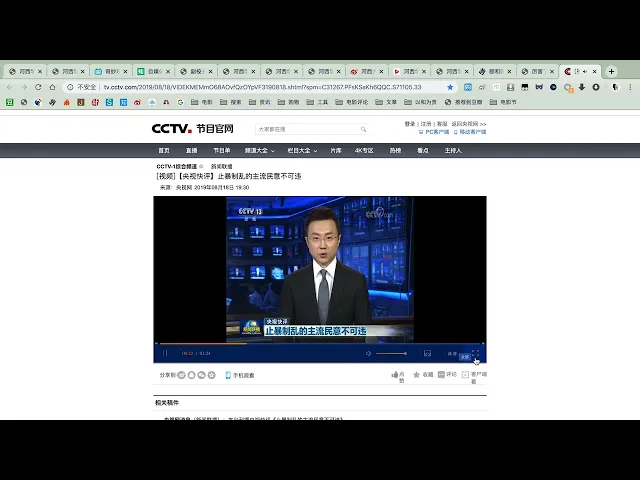Open the 节目单 navigation item
Image resolution: width=640 pixels, height=480 pixels.
(222, 151)
